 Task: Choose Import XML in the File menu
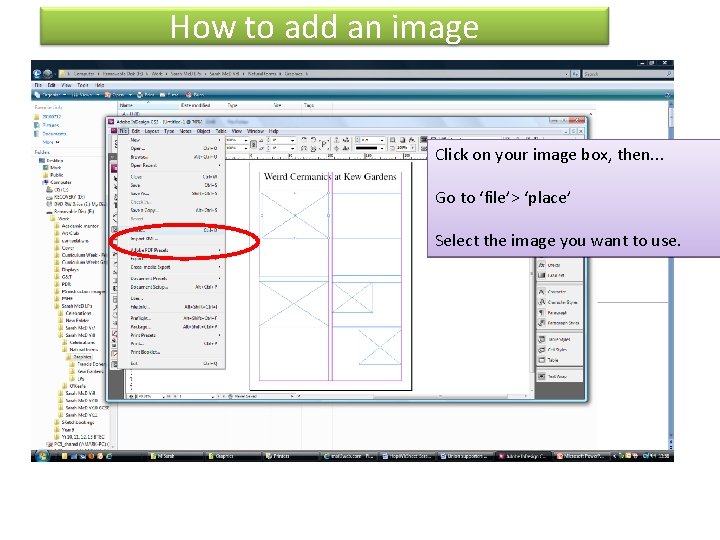174,239
